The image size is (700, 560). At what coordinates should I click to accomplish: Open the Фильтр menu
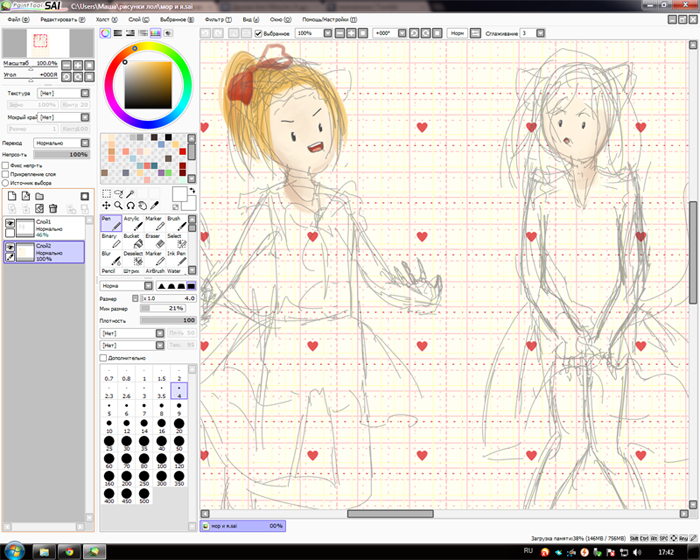coord(214,19)
